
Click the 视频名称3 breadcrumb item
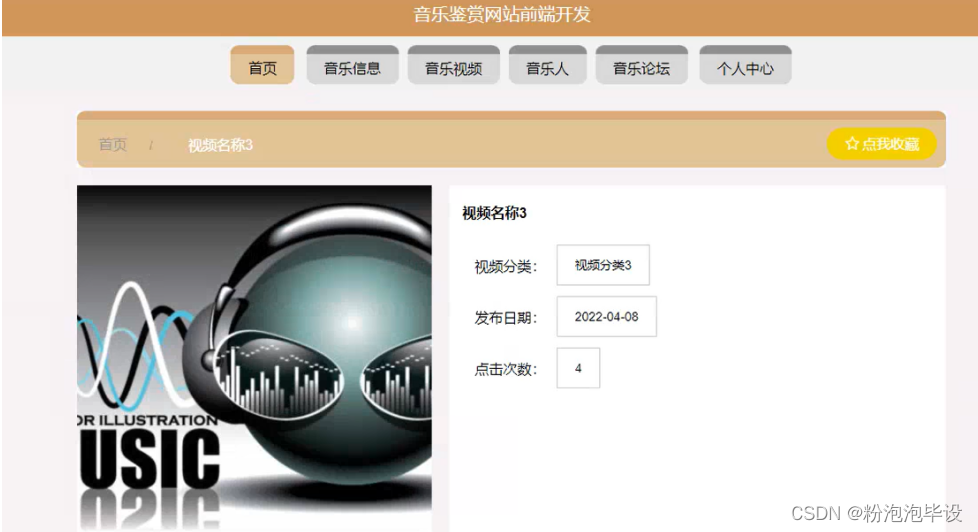click(x=220, y=145)
